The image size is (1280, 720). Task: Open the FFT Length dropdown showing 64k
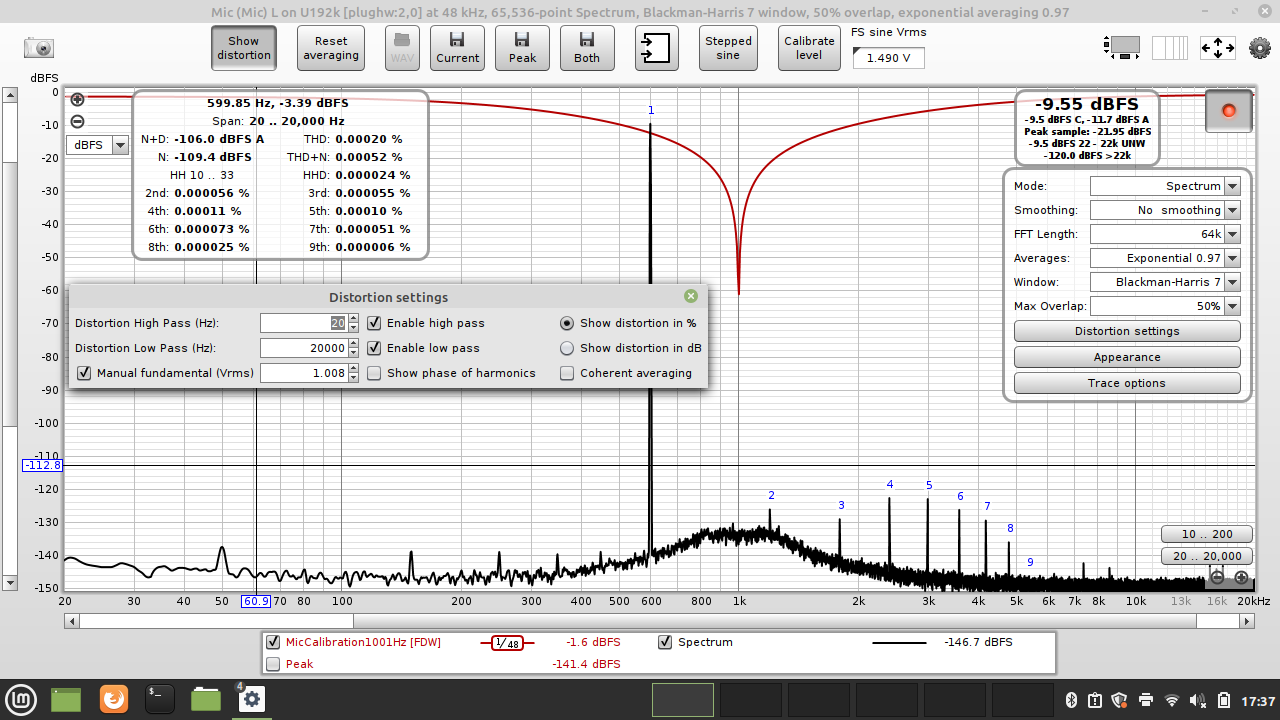1165,234
